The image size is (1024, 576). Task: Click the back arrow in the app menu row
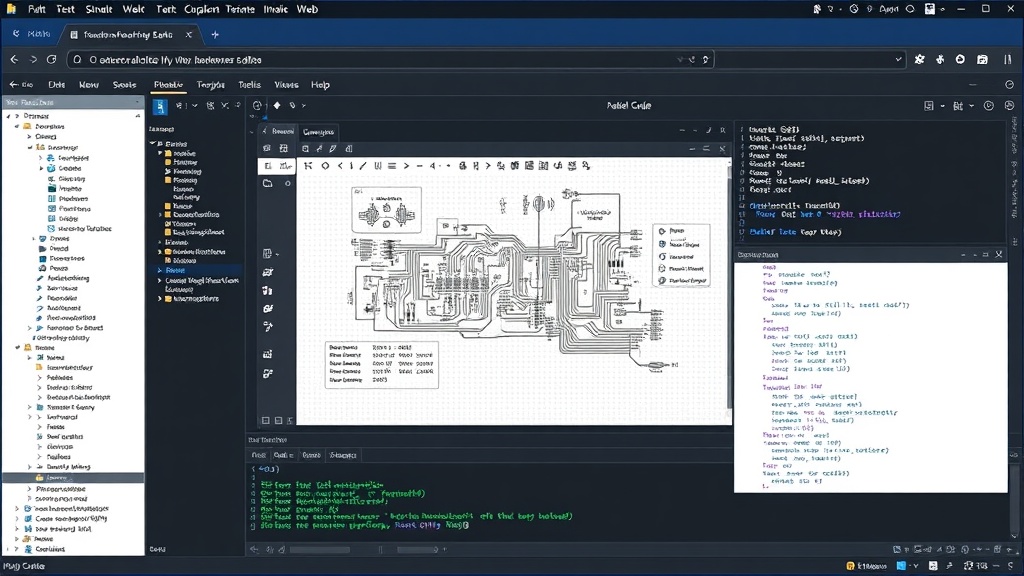(x=14, y=85)
